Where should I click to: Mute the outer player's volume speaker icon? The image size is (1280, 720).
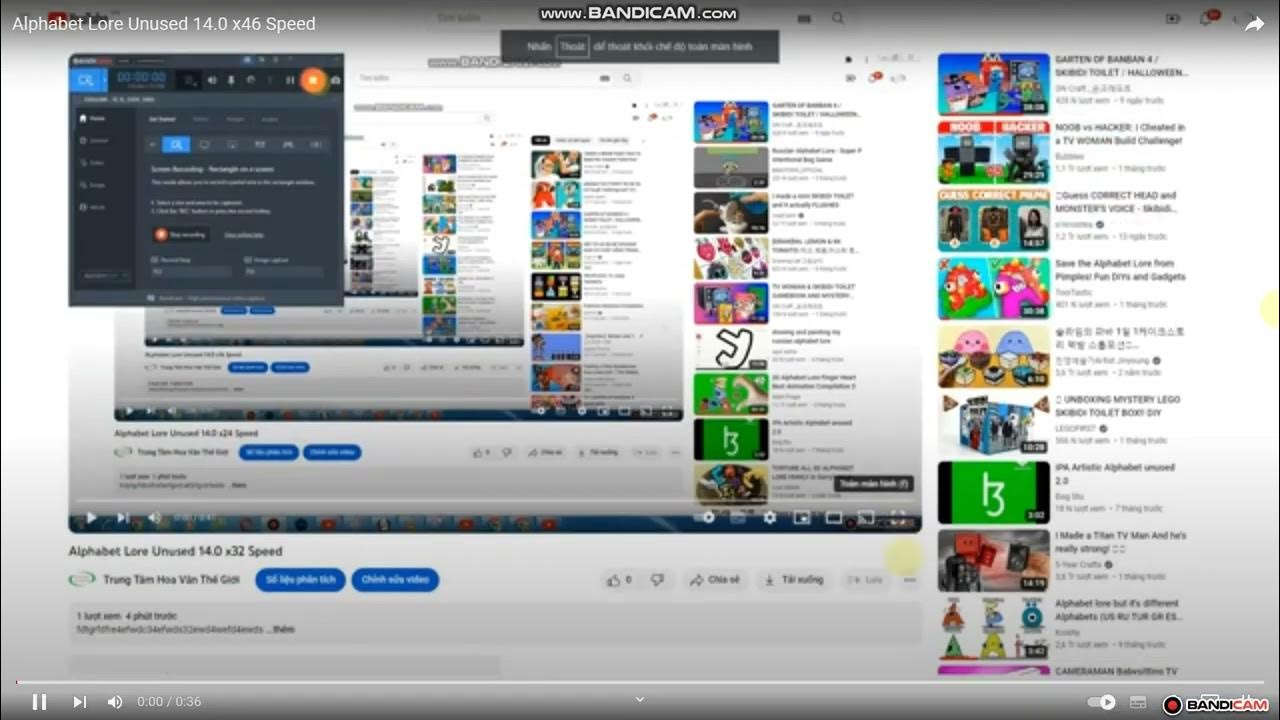[115, 702]
